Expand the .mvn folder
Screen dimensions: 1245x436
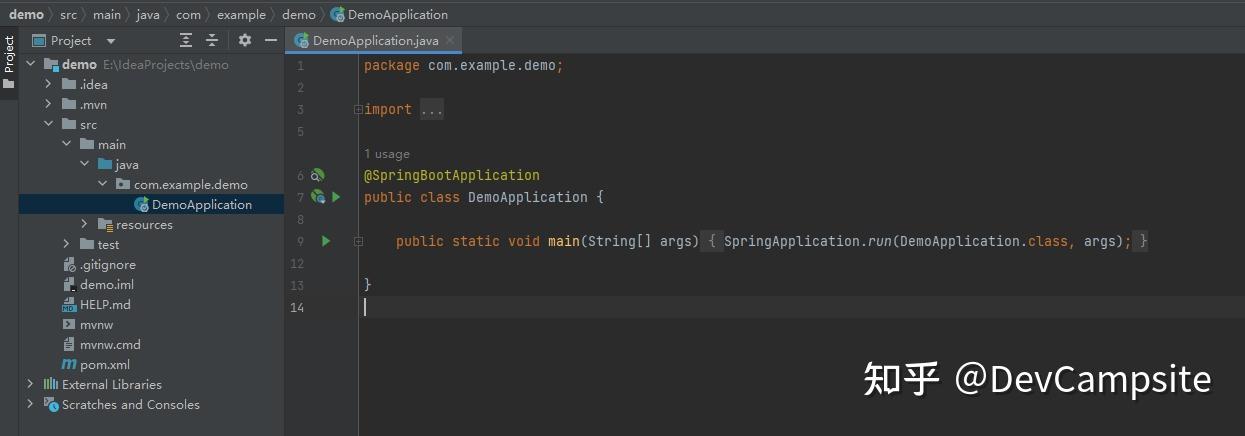(x=48, y=104)
